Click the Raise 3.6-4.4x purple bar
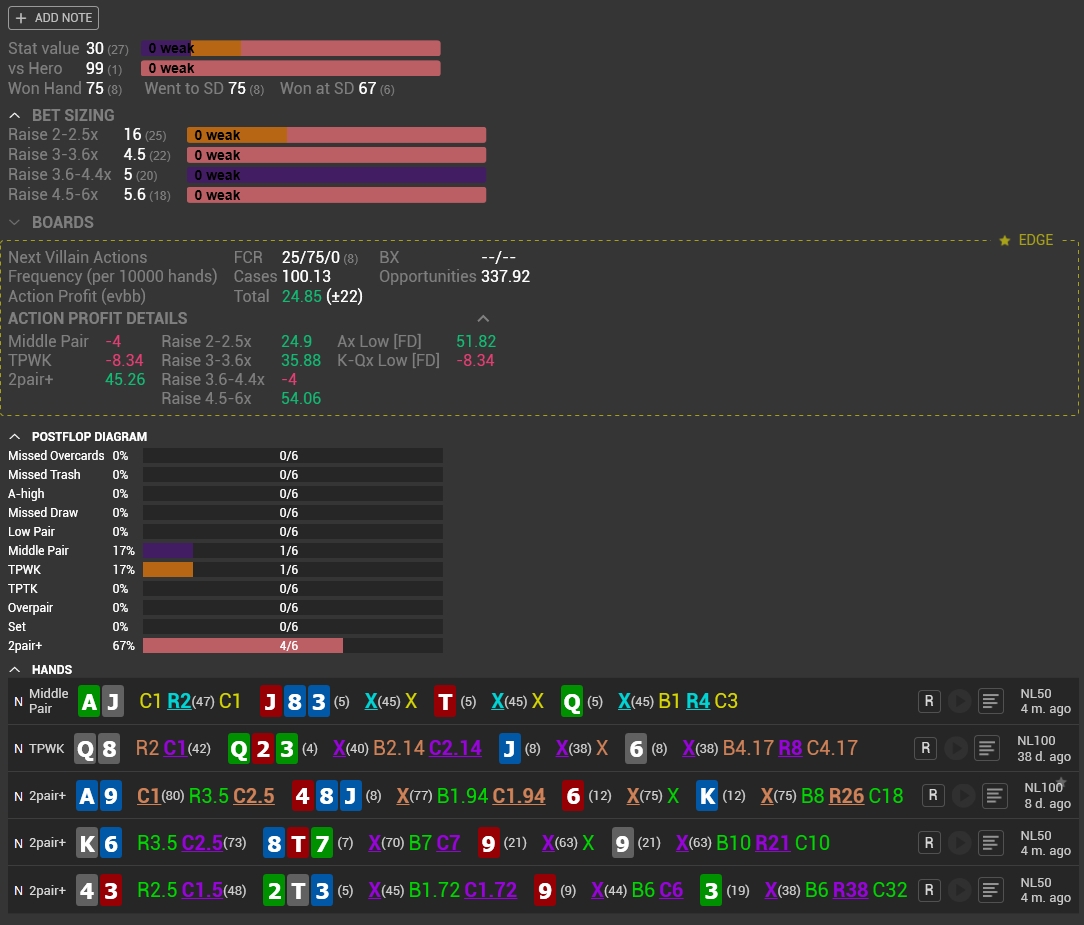Viewport: 1084px width, 925px height. [x=336, y=175]
